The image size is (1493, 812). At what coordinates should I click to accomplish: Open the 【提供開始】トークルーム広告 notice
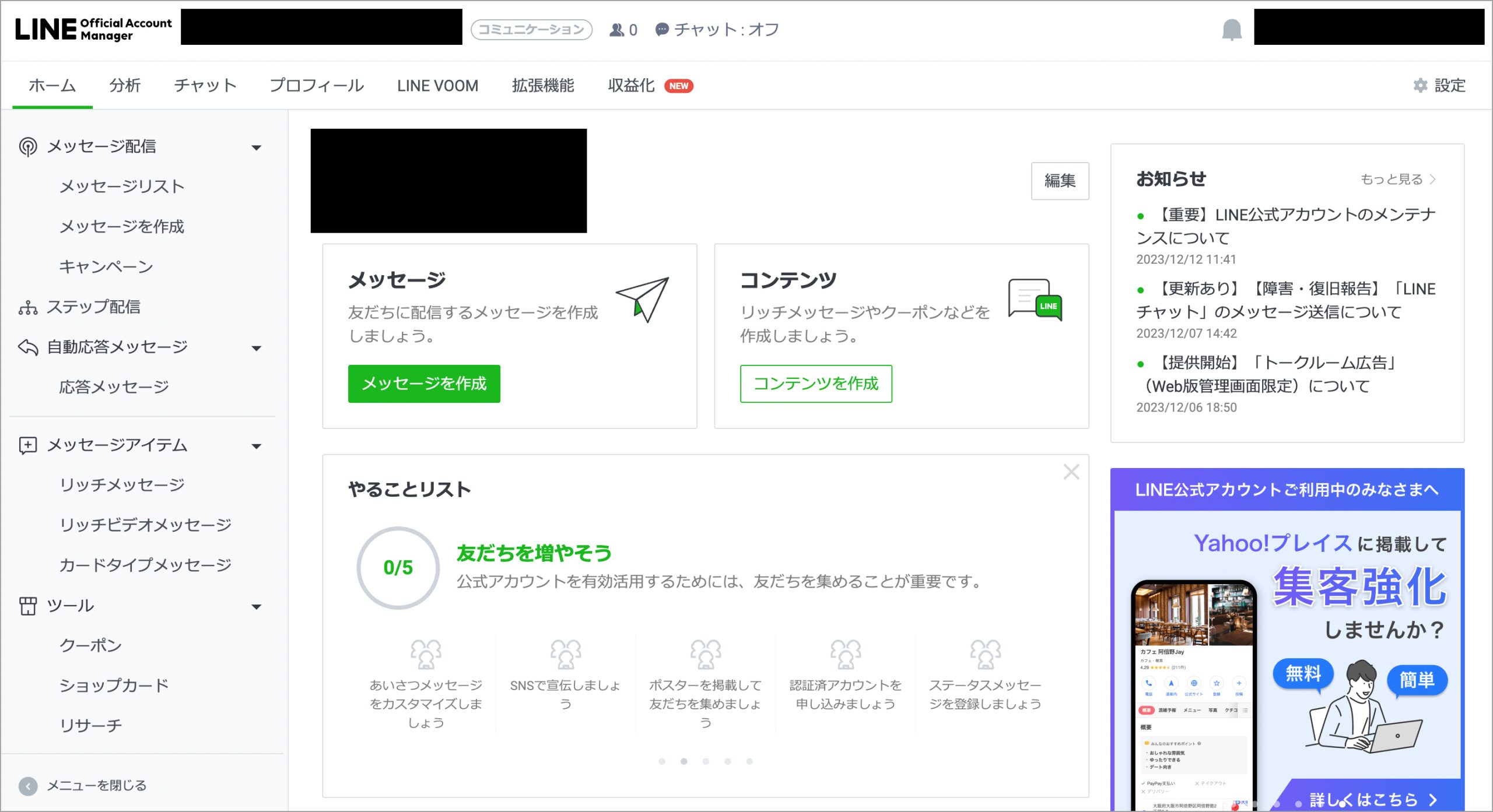click(x=1268, y=374)
